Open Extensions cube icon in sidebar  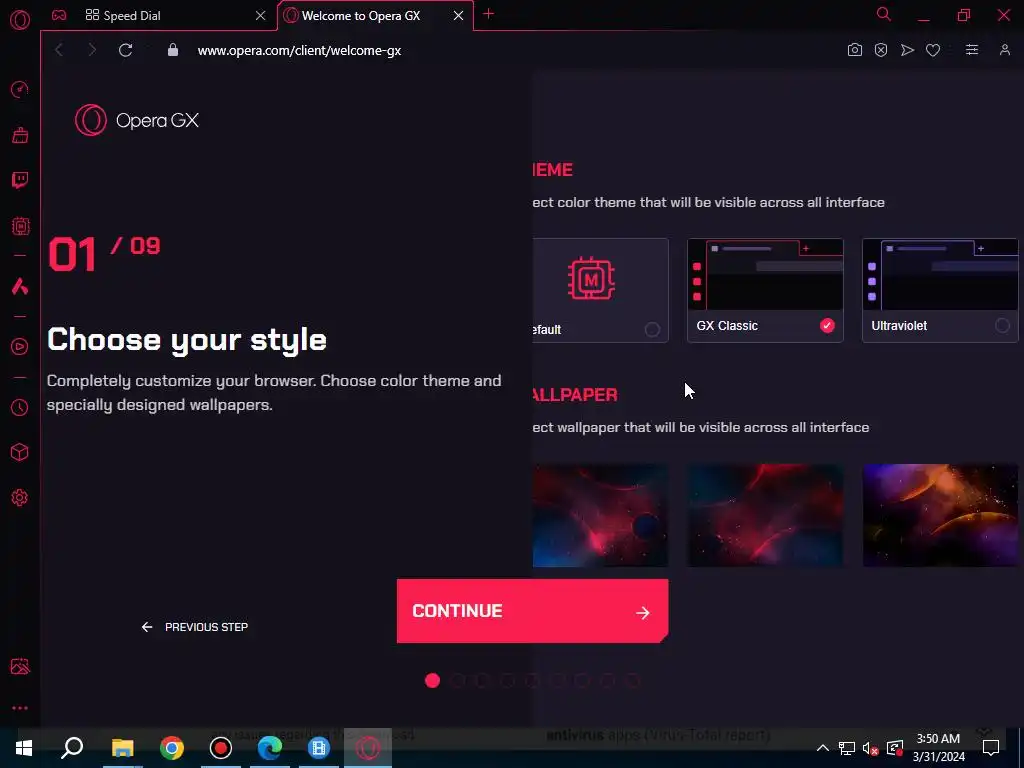(20, 453)
